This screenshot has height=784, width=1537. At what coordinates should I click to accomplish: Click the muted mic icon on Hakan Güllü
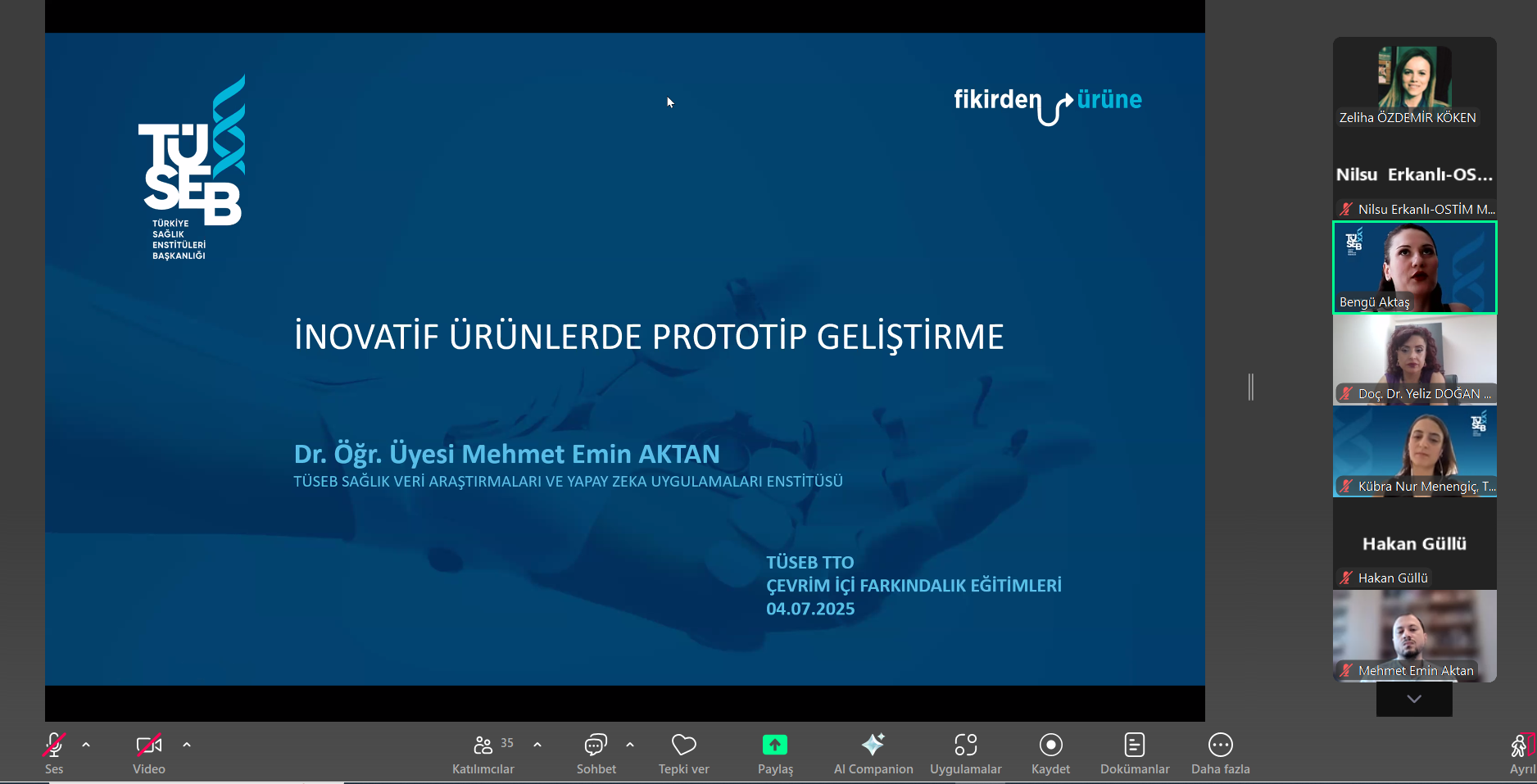[x=1346, y=578]
